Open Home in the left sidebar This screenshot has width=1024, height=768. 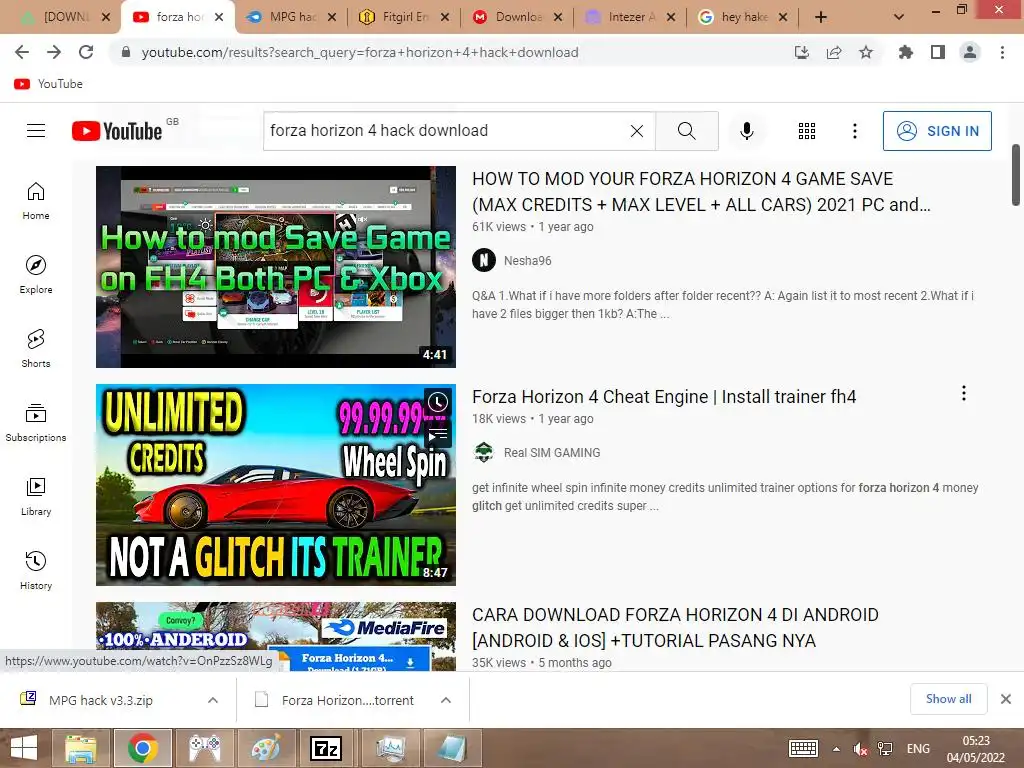tap(36, 201)
